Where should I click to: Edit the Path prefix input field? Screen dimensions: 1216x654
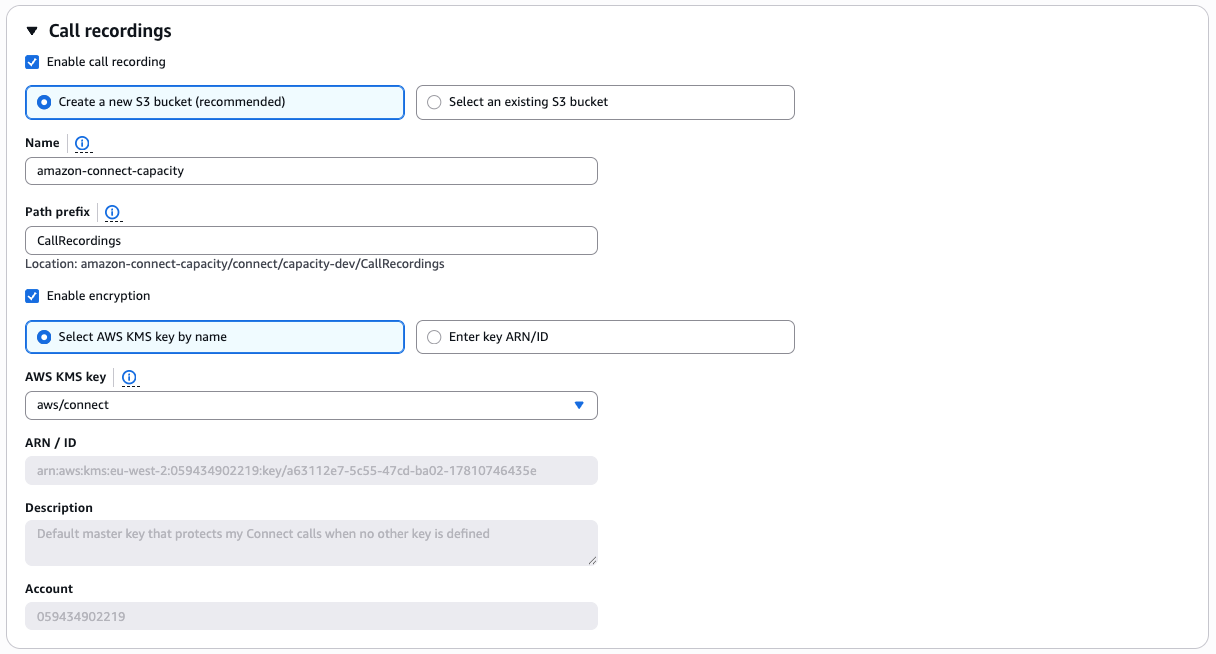311,241
